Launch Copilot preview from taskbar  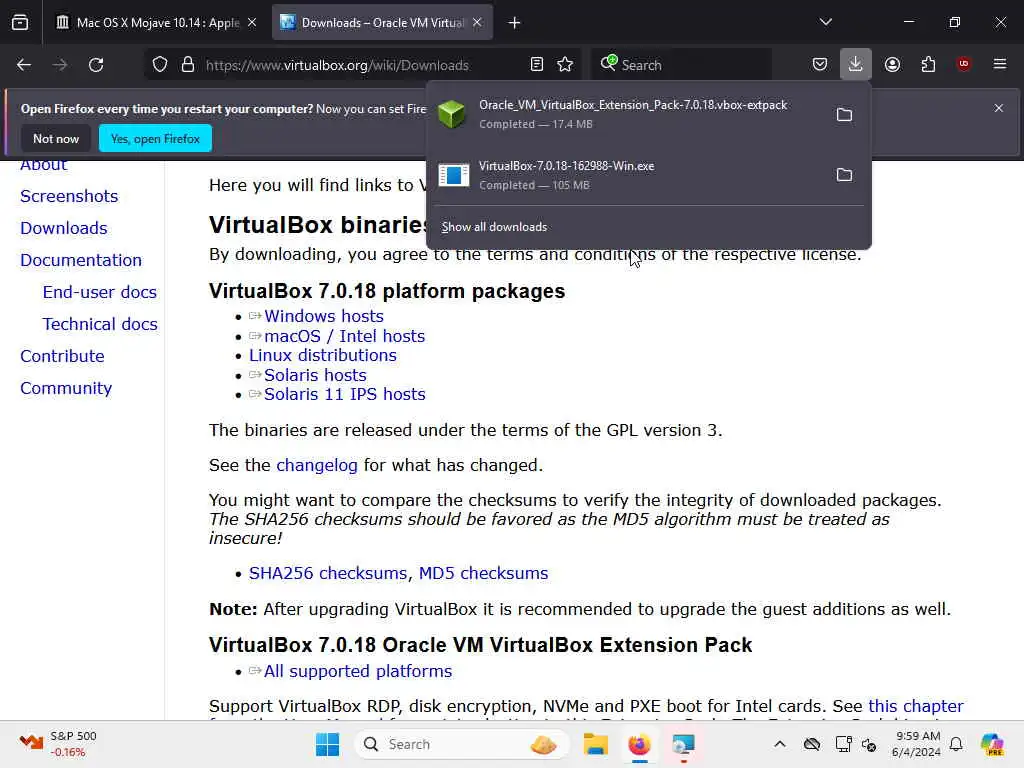[993, 744]
